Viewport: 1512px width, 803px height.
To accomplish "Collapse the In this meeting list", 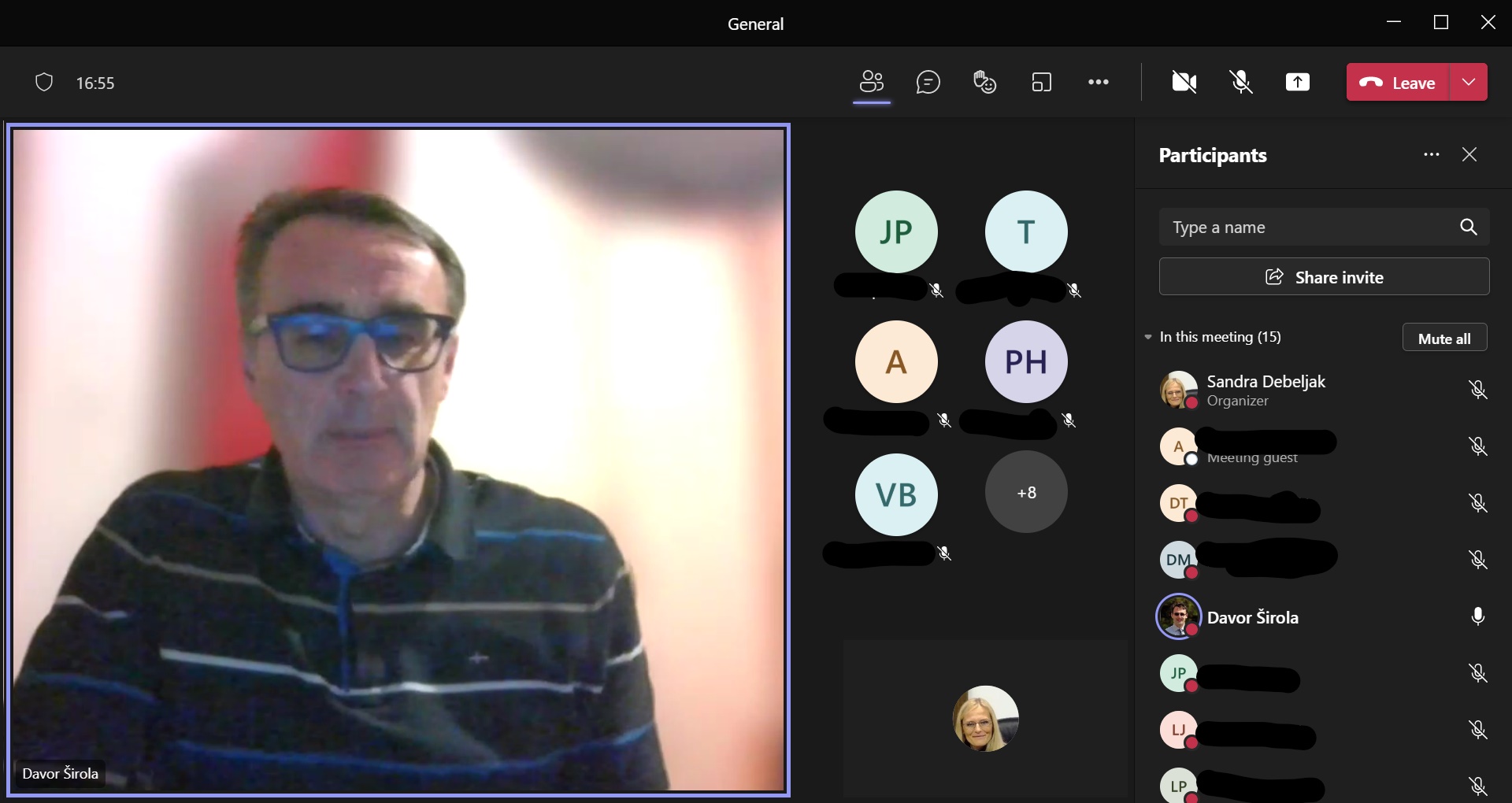I will (1148, 337).
